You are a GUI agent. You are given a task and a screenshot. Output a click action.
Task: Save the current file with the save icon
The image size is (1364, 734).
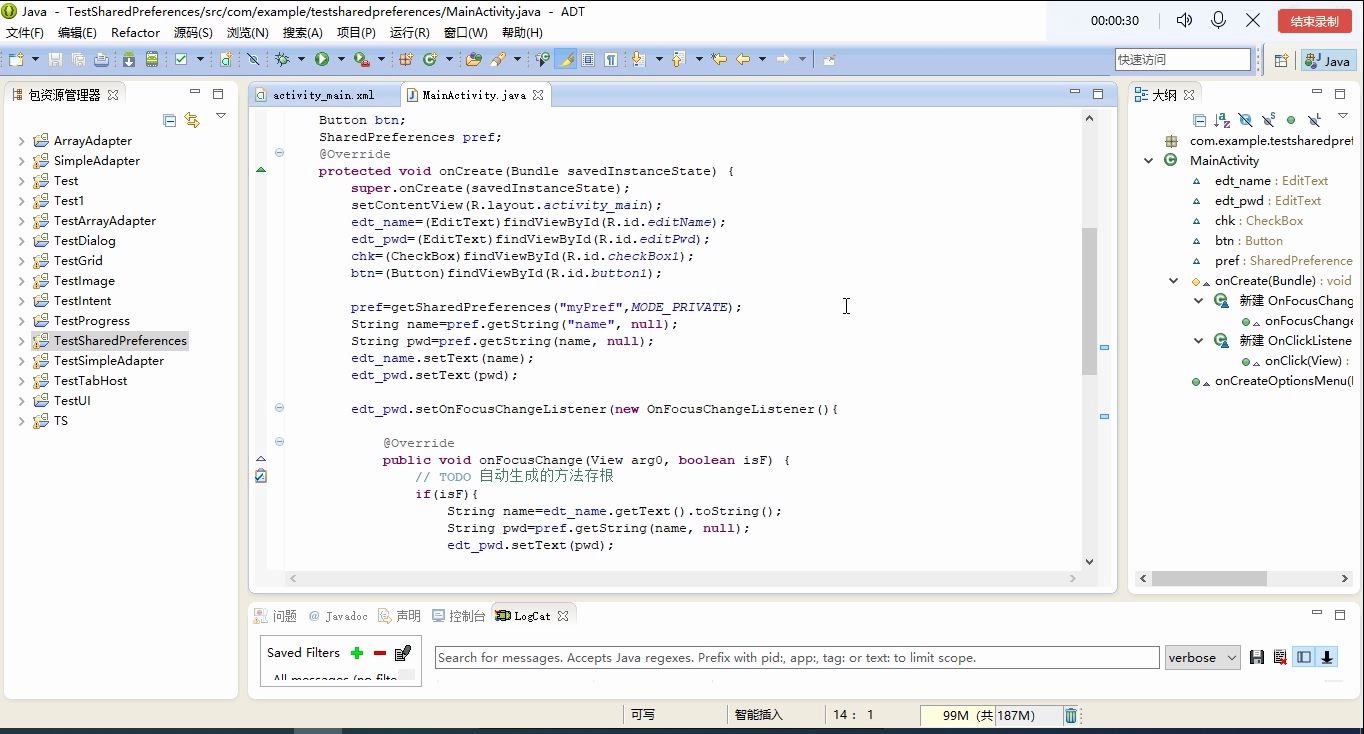[x=55, y=59]
